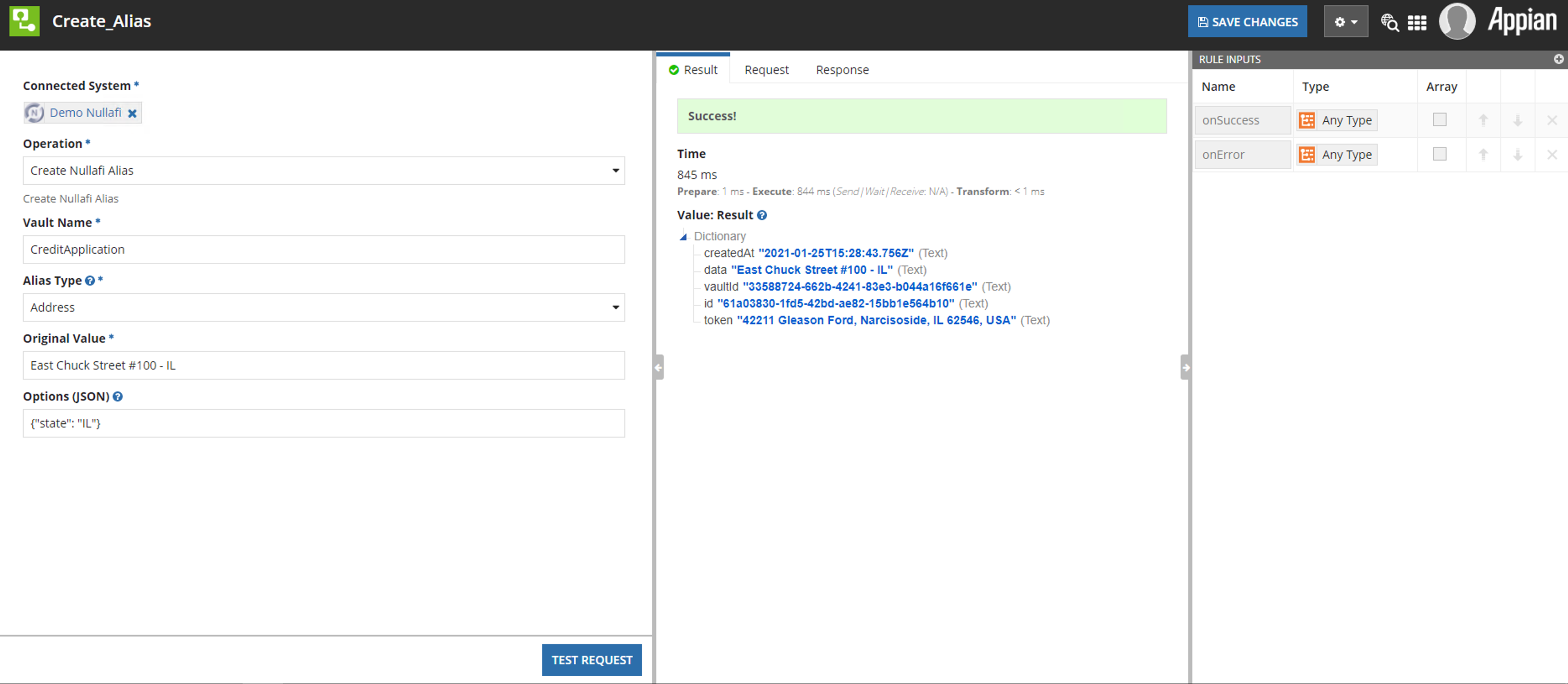Open the Alias Type dropdown
The height and width of the screenshot is (684, 1568).
(324, 308)
